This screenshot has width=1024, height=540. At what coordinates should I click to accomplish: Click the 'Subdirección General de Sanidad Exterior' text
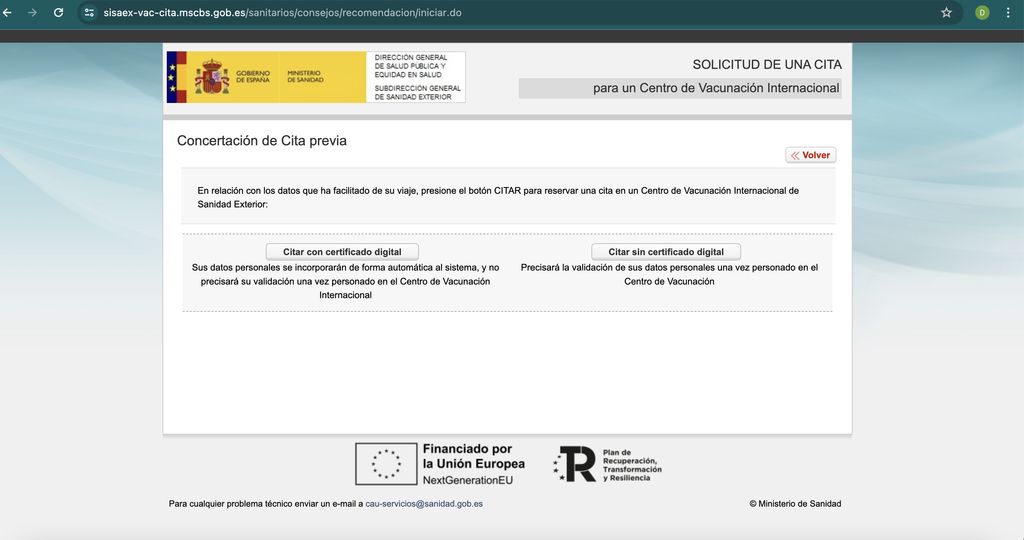tap(417, 92)
